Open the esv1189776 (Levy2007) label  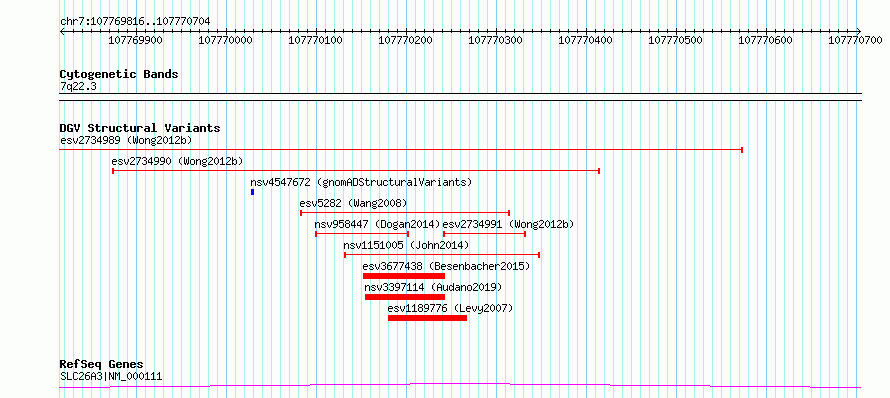coord(450,308)
